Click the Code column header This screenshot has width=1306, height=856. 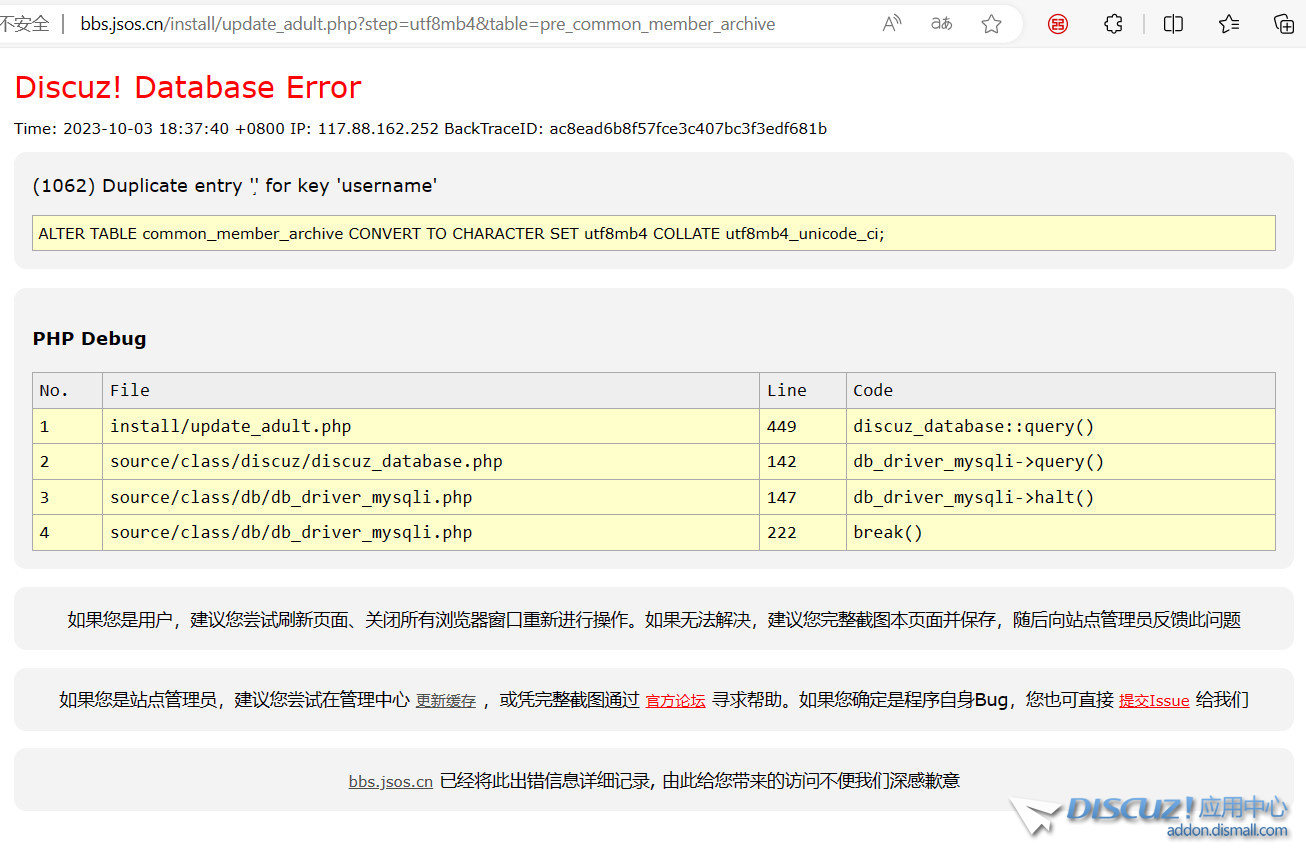point(1061,390)
